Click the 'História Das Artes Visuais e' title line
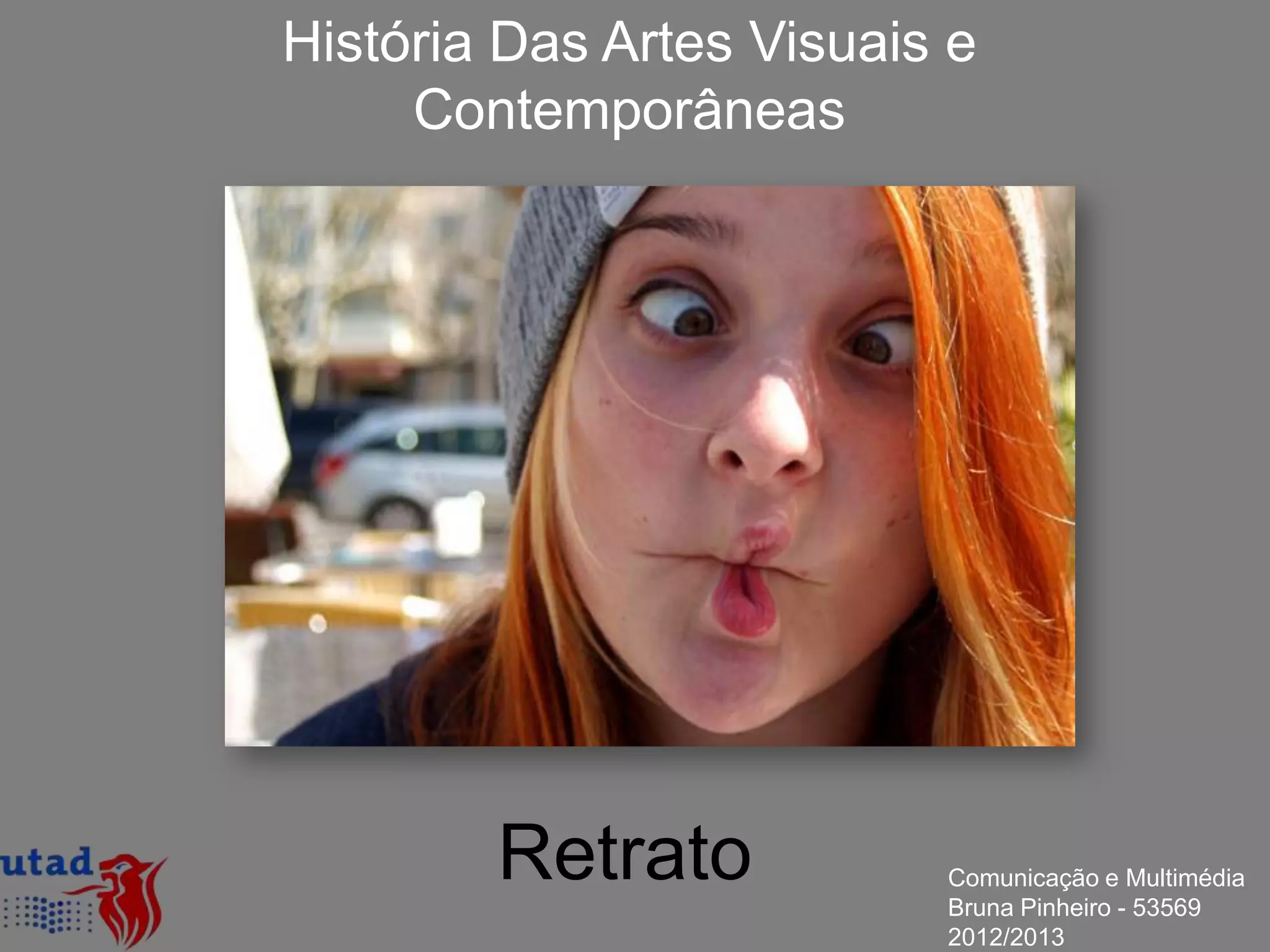The image size is (1270, 952). tap(629, 42)
